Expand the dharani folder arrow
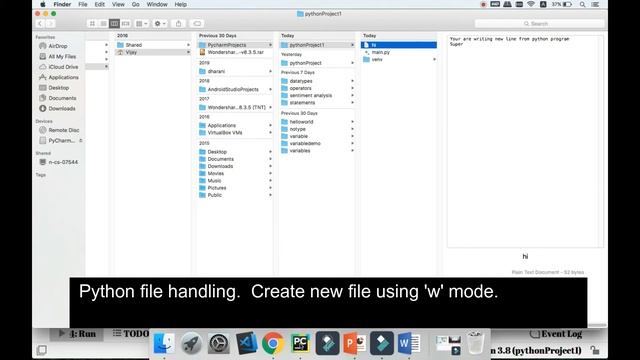The width and height of the screenshot is (640, 360). pos(270,71)
